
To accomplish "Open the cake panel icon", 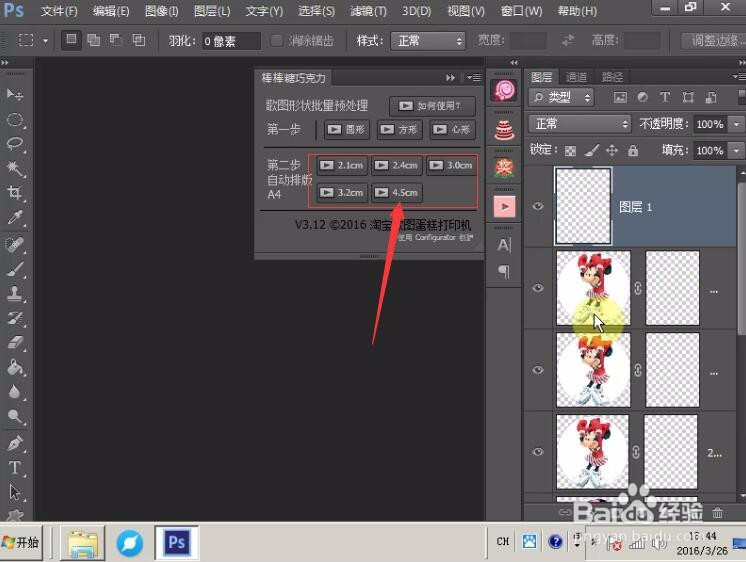I will pyautogui.click(x=504, y=129).
